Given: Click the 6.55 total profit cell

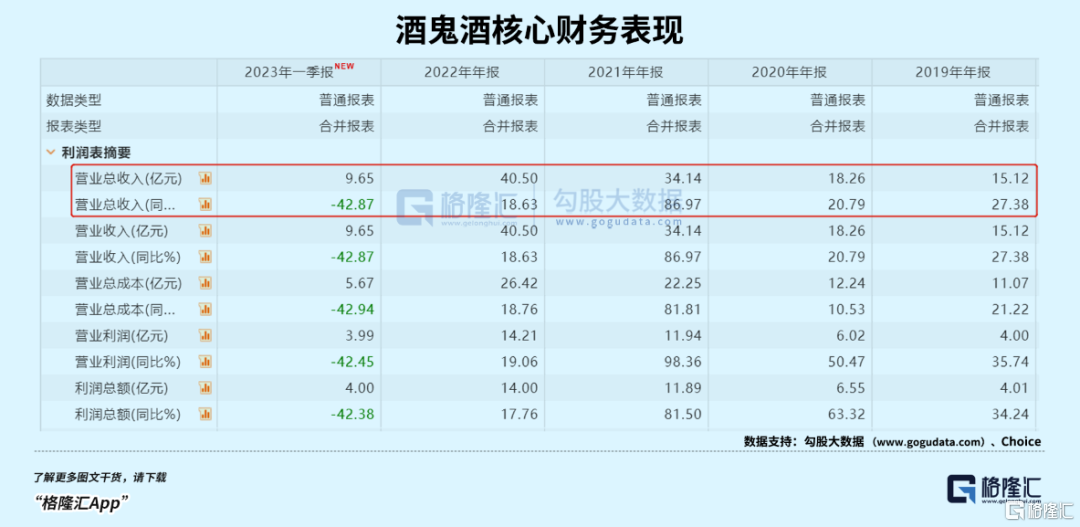Looking at the screenshot, I should click(851, 388).
